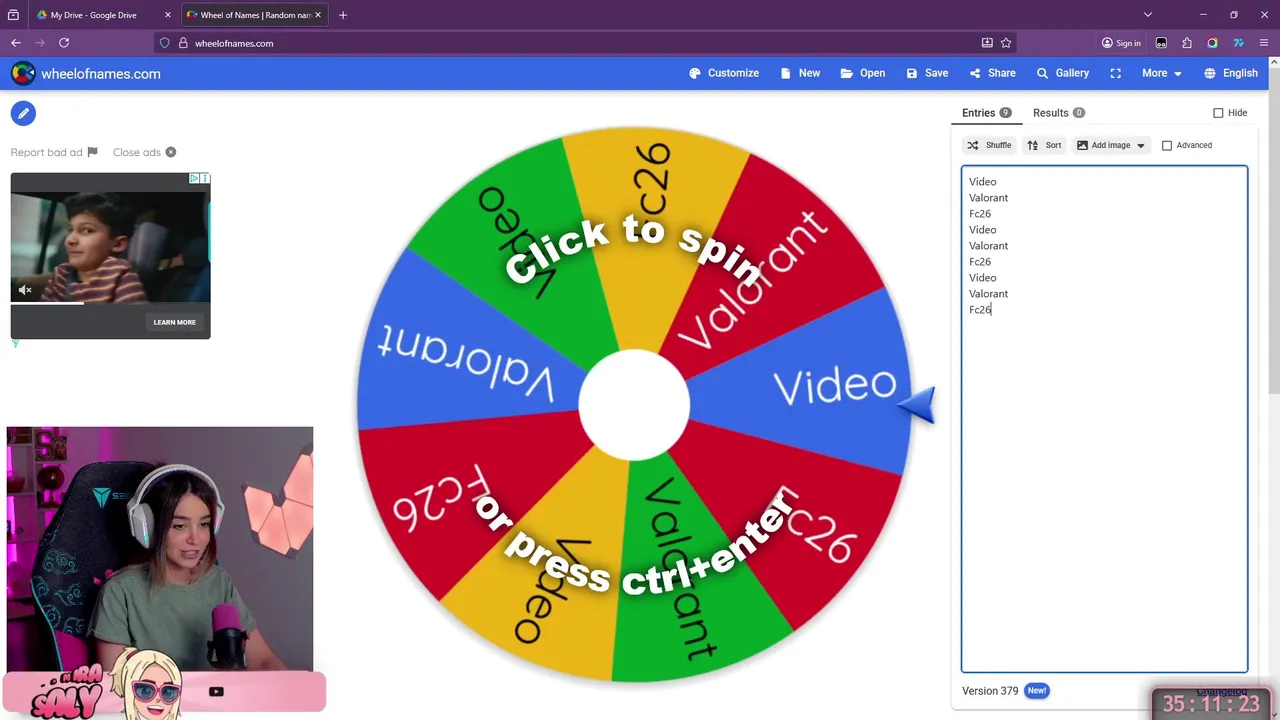Click the Version 379 text
The image size is (1280, 720).
pyautogui.click(x=990, y=690)
